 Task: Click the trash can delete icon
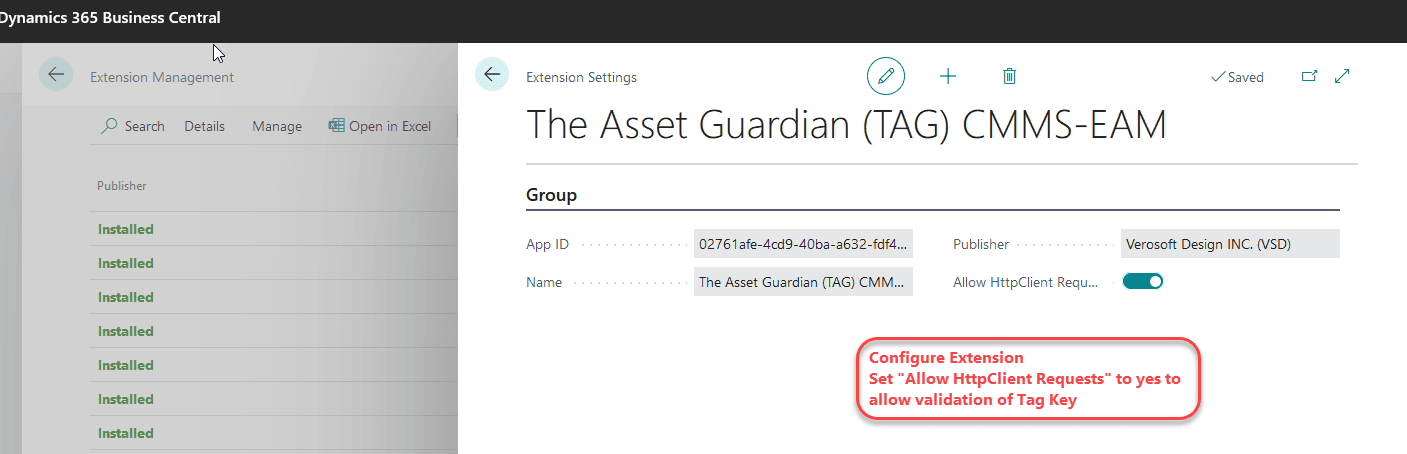tap(1009, 76)
